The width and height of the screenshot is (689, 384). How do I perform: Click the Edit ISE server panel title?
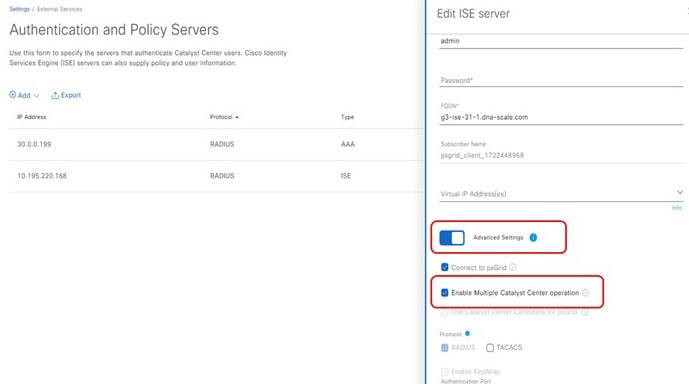tap(473, 14)
